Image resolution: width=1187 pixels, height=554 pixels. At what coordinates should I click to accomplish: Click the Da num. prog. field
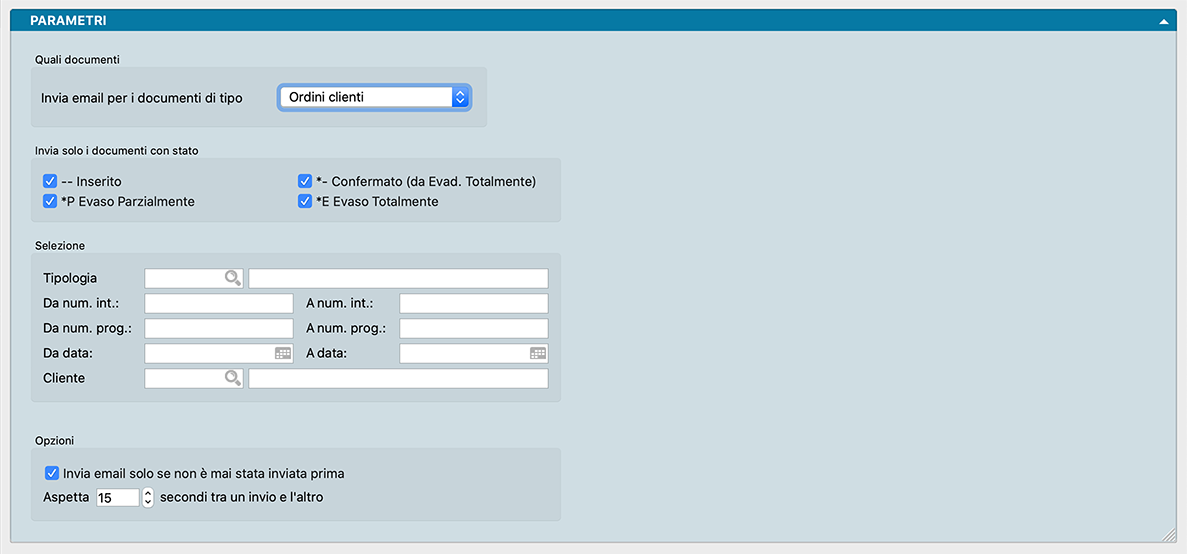point(218,329)
